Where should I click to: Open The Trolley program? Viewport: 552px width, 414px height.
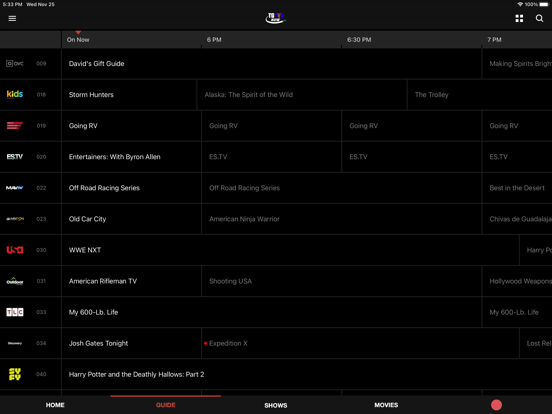point(480,95)
